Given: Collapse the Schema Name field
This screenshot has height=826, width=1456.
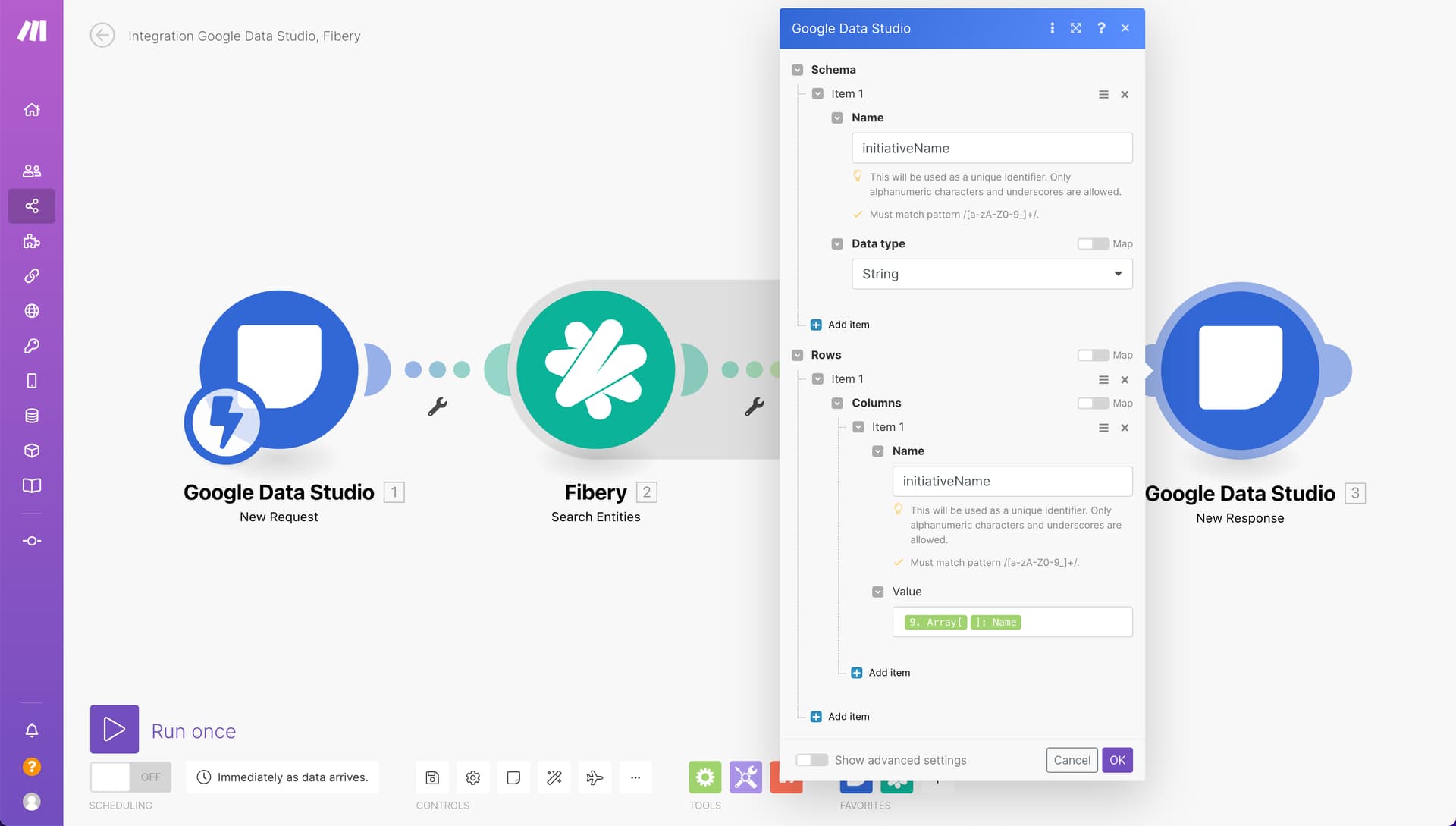Looking at the screenshot, I should (837, 118).
